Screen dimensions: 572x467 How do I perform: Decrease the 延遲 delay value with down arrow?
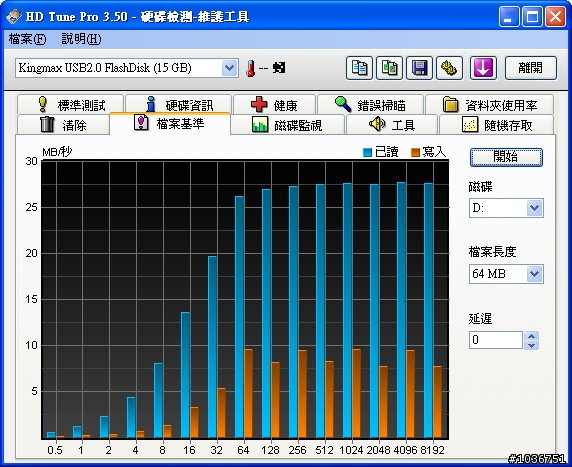click(532, 345)
